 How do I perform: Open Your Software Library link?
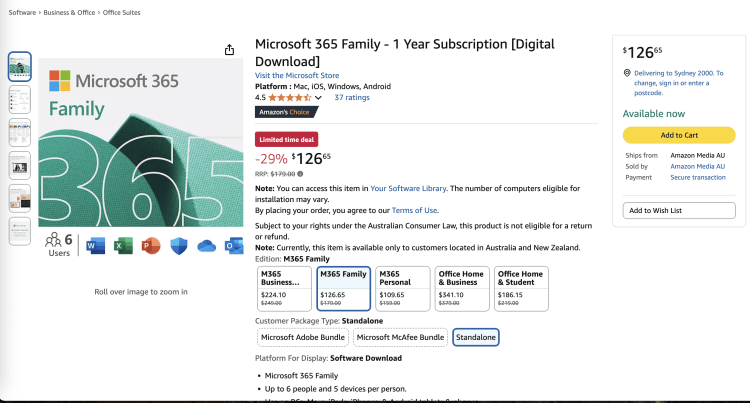coord(408,188)
